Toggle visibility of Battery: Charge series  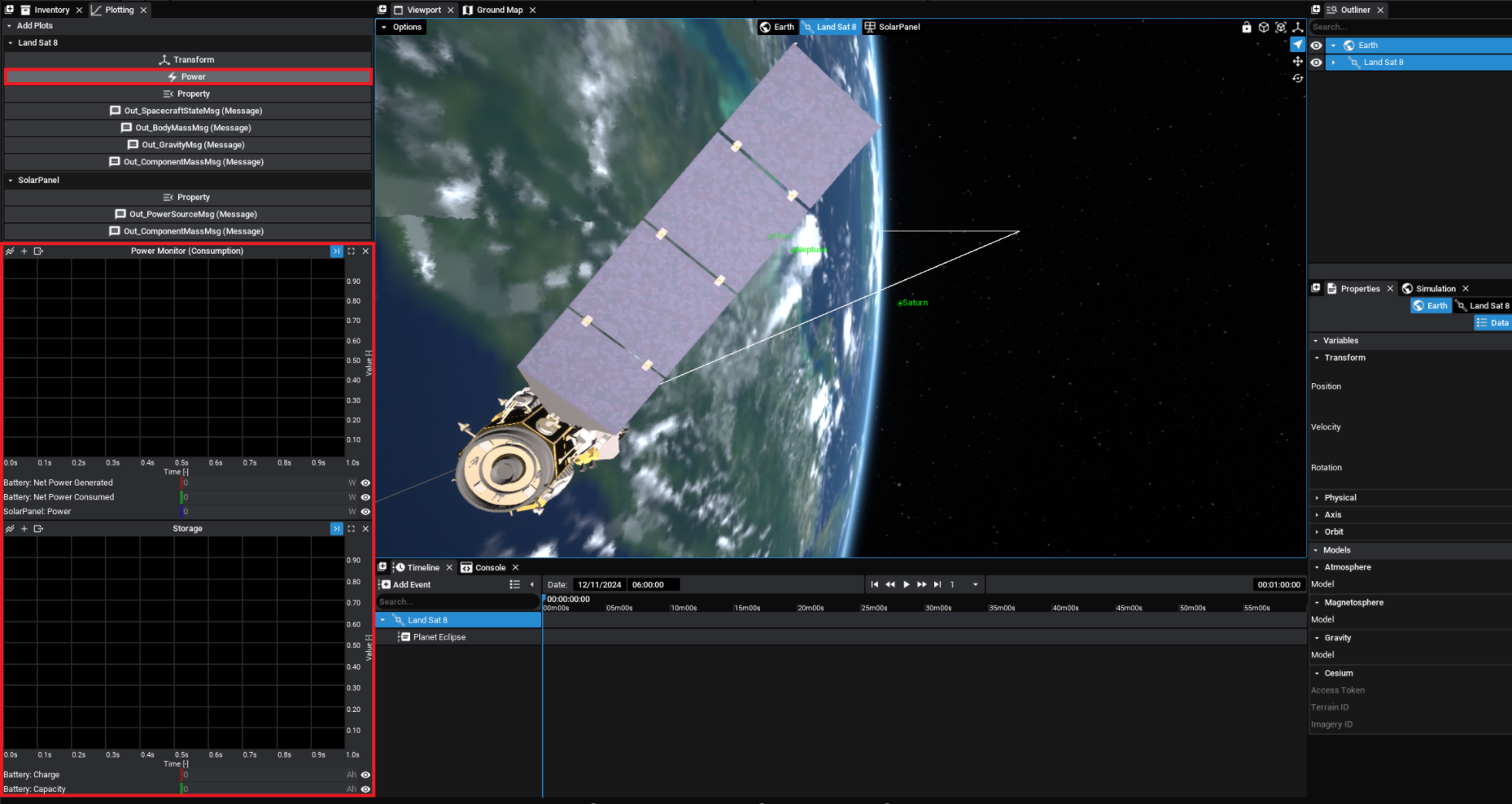365,775
